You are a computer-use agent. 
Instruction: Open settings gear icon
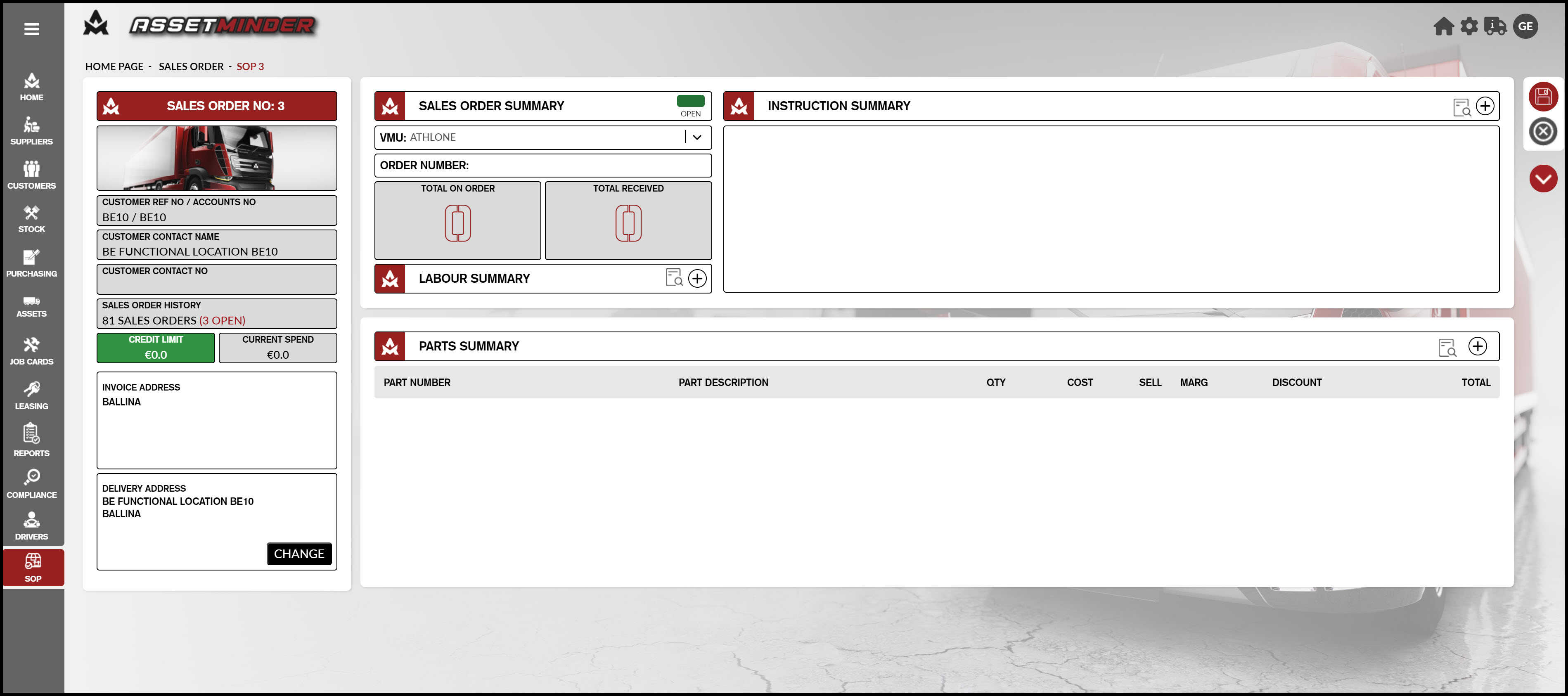1469,26
